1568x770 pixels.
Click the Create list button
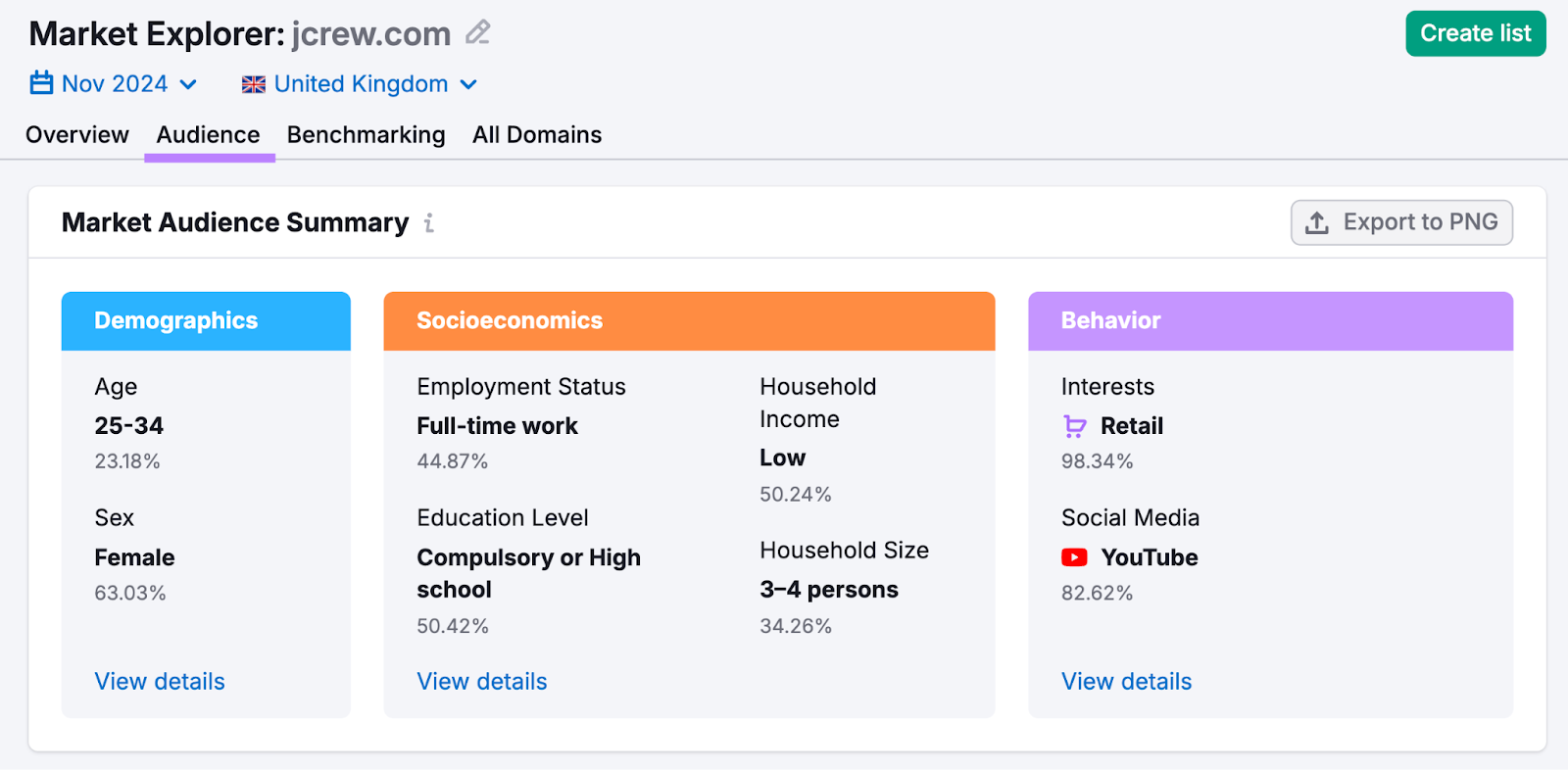[x=1475, y=32]
